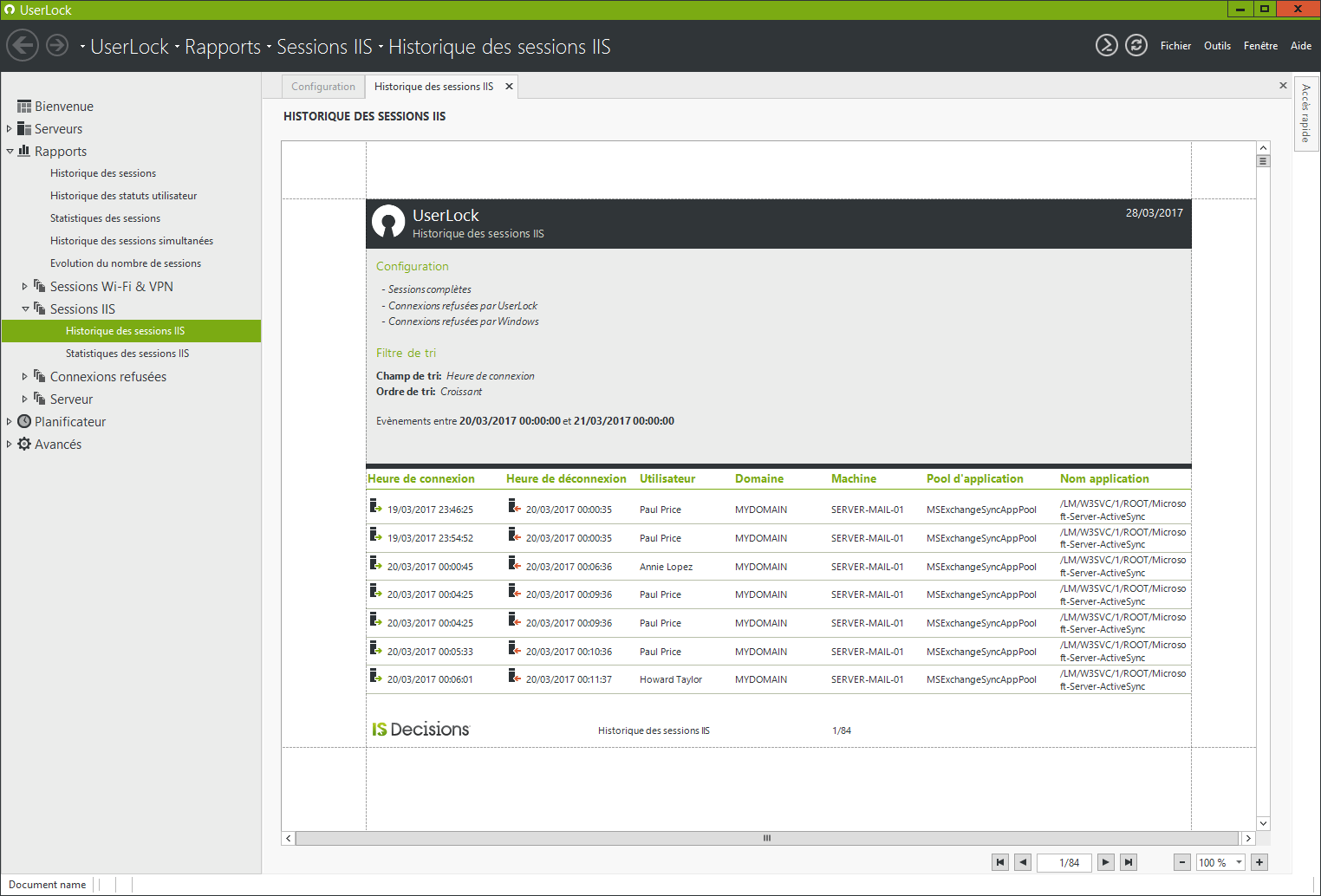This screenshot has height=896, width=1321.
Task: Go forward with the right arrow navigation button
Action: click(x=57, y=45)
